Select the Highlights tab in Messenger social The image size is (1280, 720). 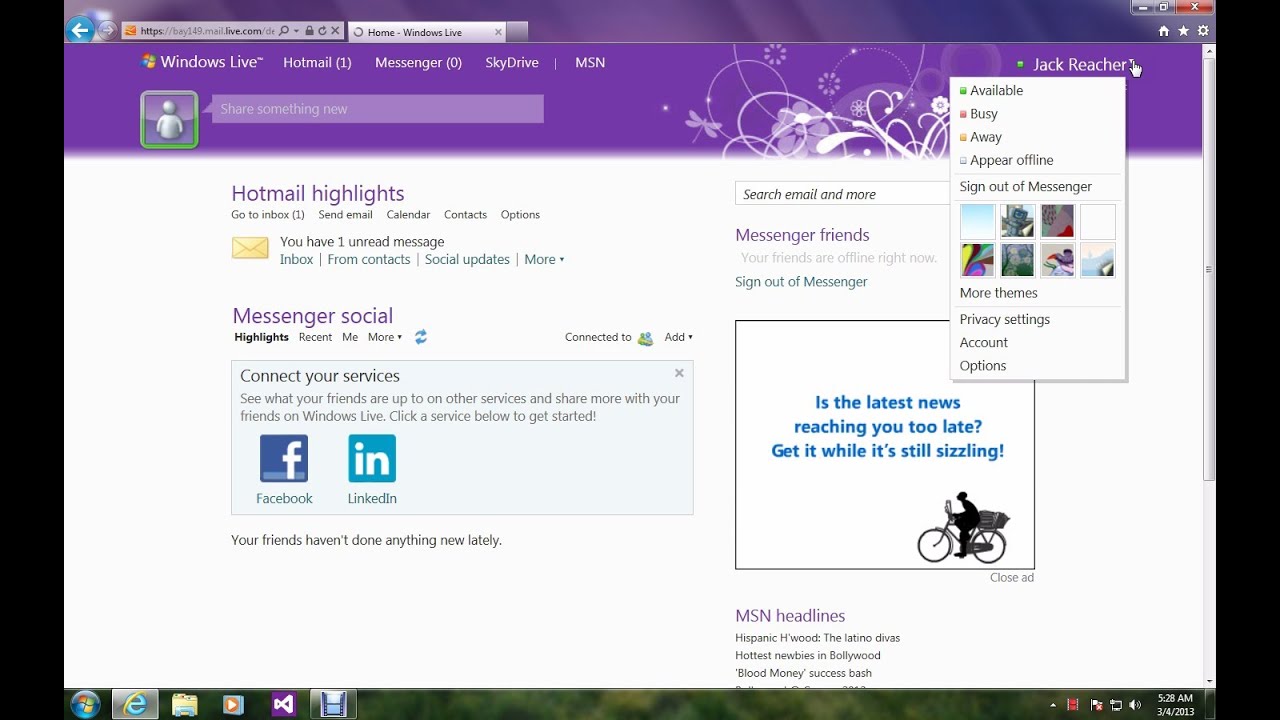pyautogui.click(x=262, y=337)
